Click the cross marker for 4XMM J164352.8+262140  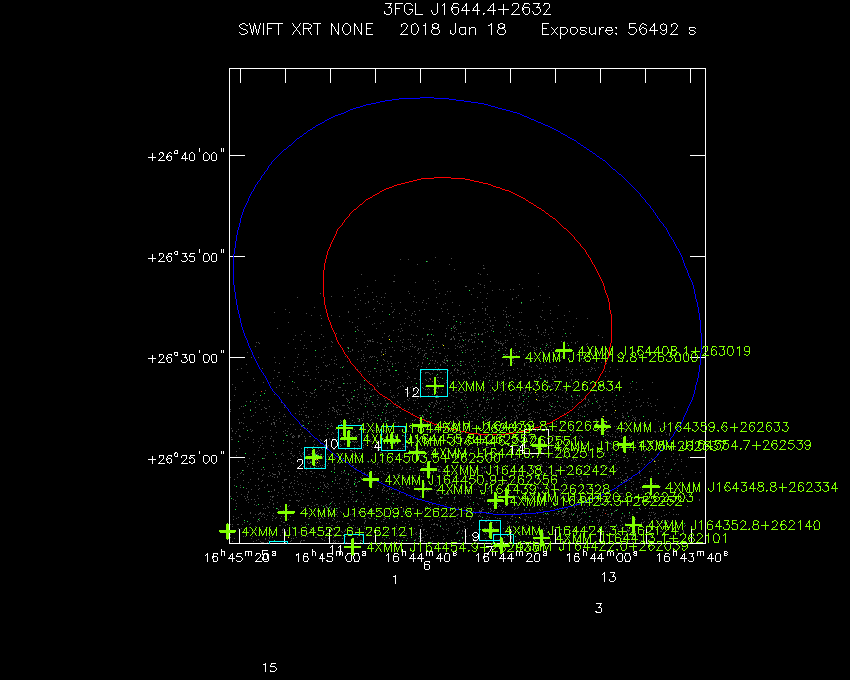[633, 525]
